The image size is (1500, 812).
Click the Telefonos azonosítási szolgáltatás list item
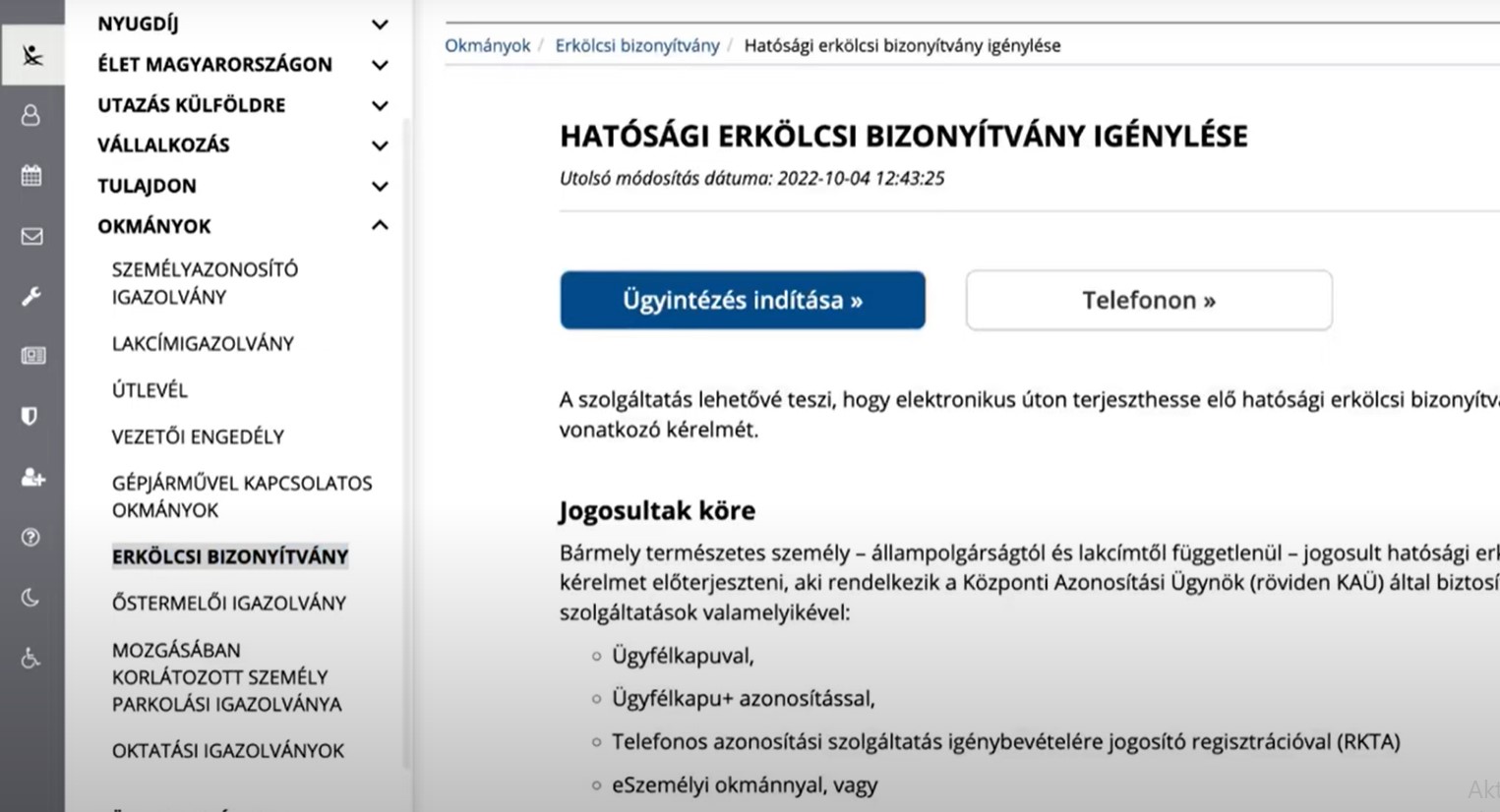(1005, 742)
